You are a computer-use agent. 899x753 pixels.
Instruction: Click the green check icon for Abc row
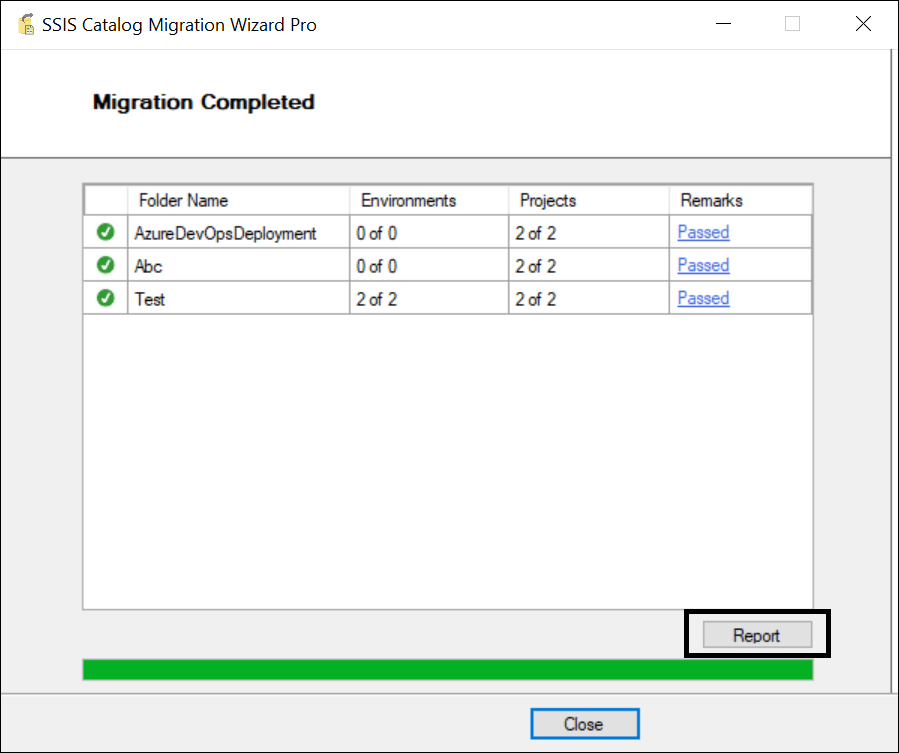click(105, 265)
